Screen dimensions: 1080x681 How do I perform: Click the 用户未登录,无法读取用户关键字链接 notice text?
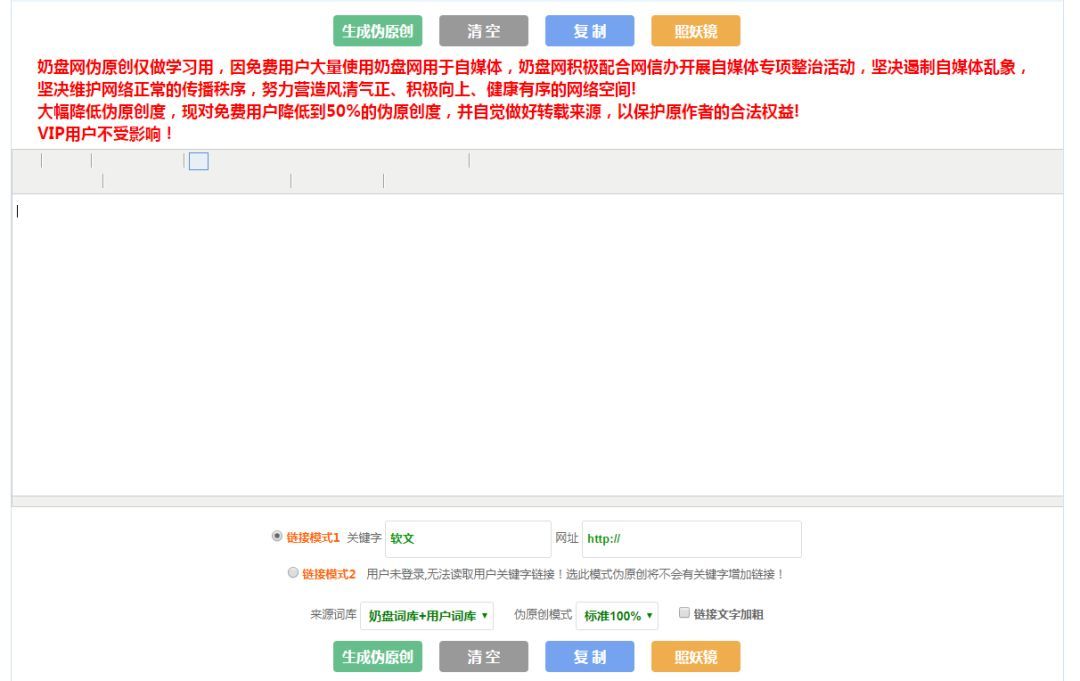[575, 574]
